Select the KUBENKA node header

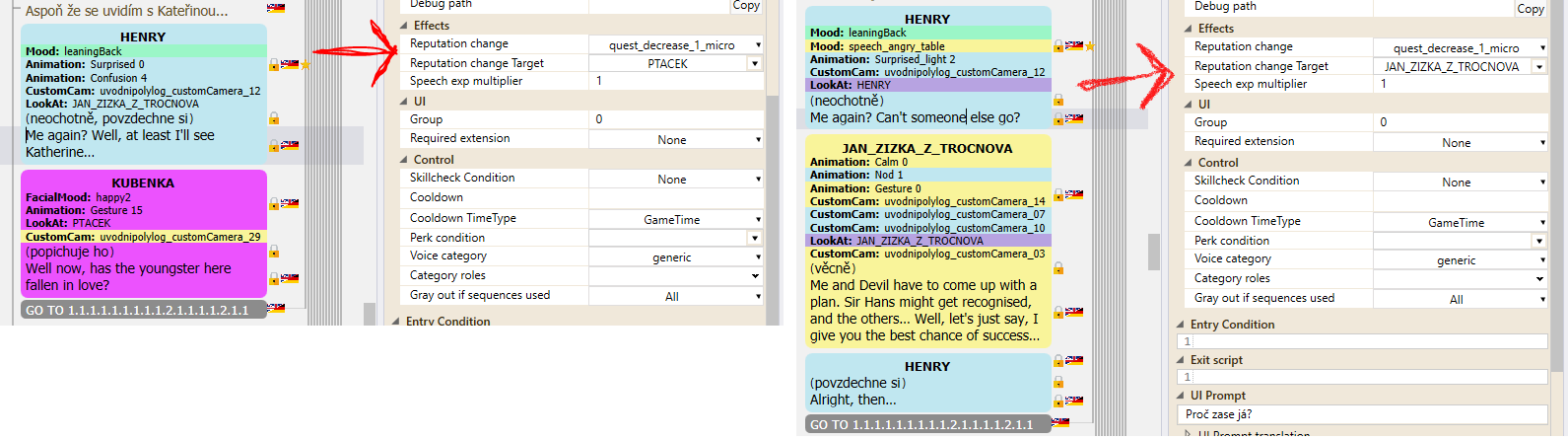tap(143, 183)
